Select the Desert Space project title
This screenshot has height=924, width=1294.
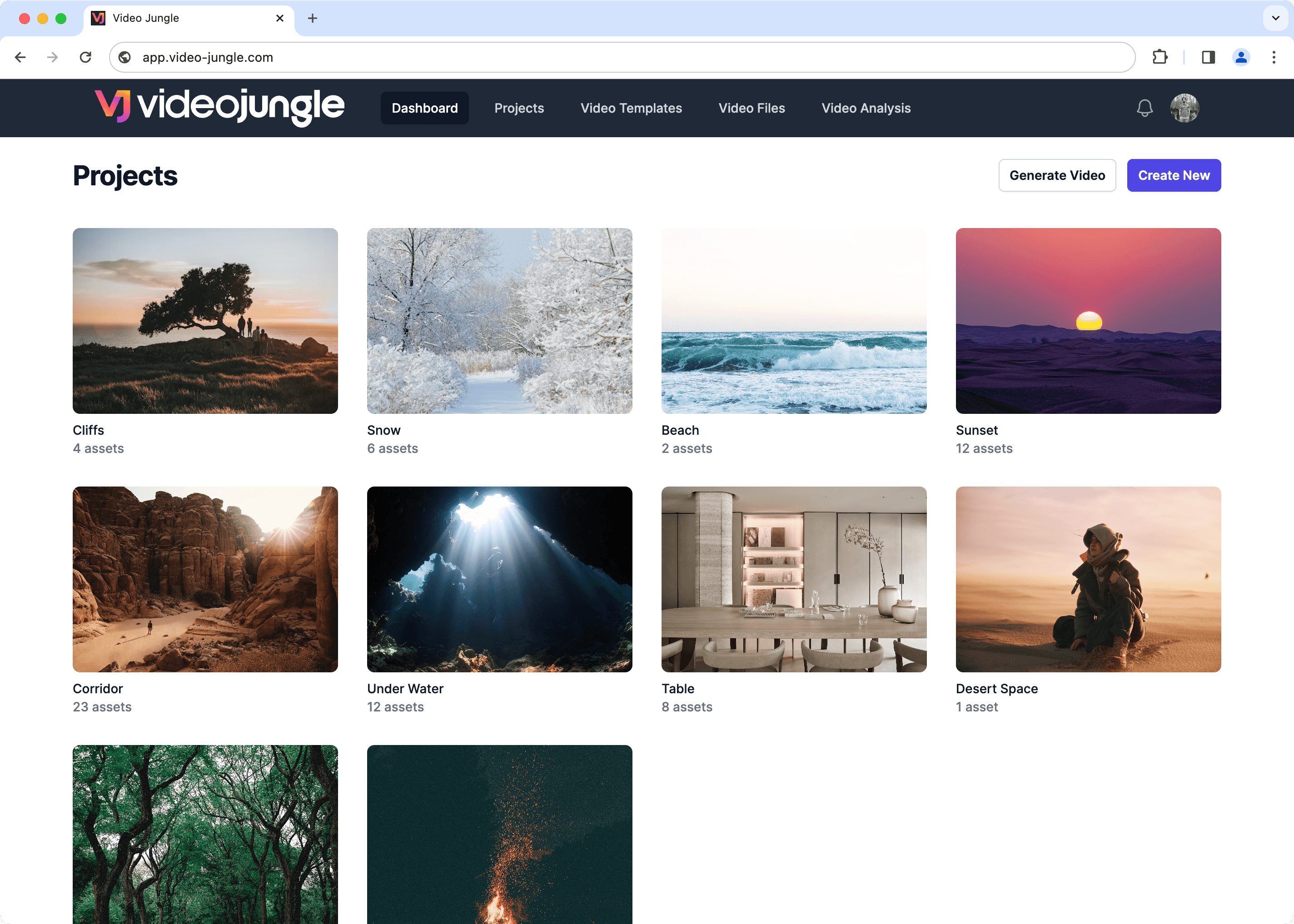click(996, 688)
